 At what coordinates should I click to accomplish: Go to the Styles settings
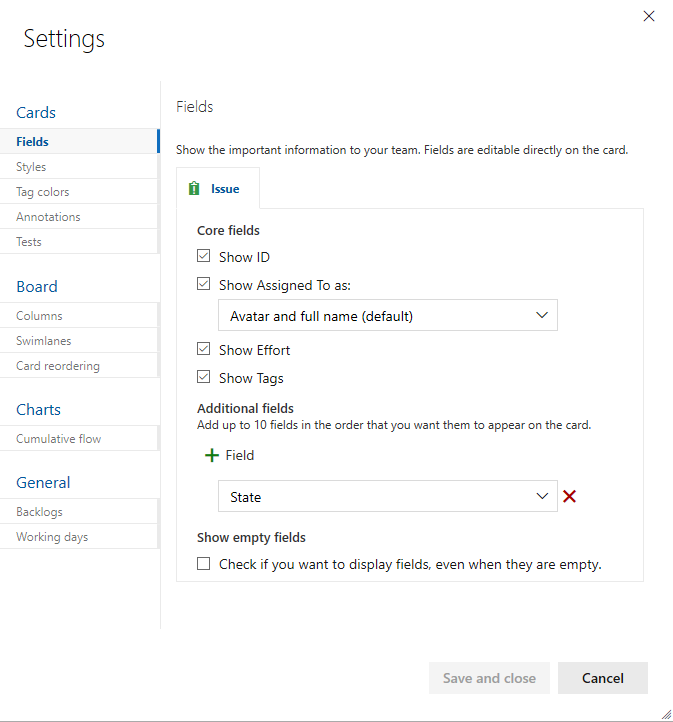point(79,167)
